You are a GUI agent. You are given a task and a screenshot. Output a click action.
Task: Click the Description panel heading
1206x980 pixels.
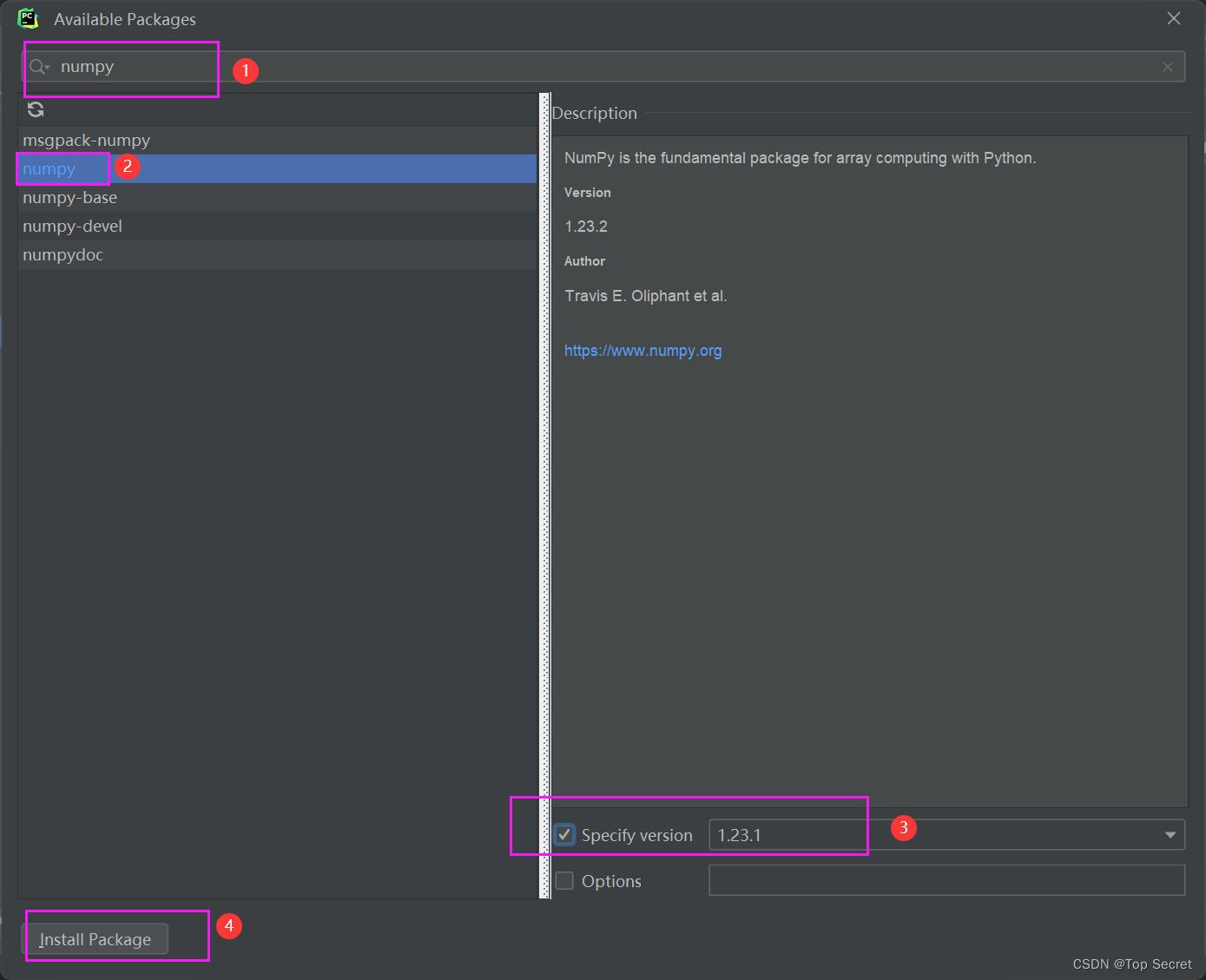(x=595, y=113)
